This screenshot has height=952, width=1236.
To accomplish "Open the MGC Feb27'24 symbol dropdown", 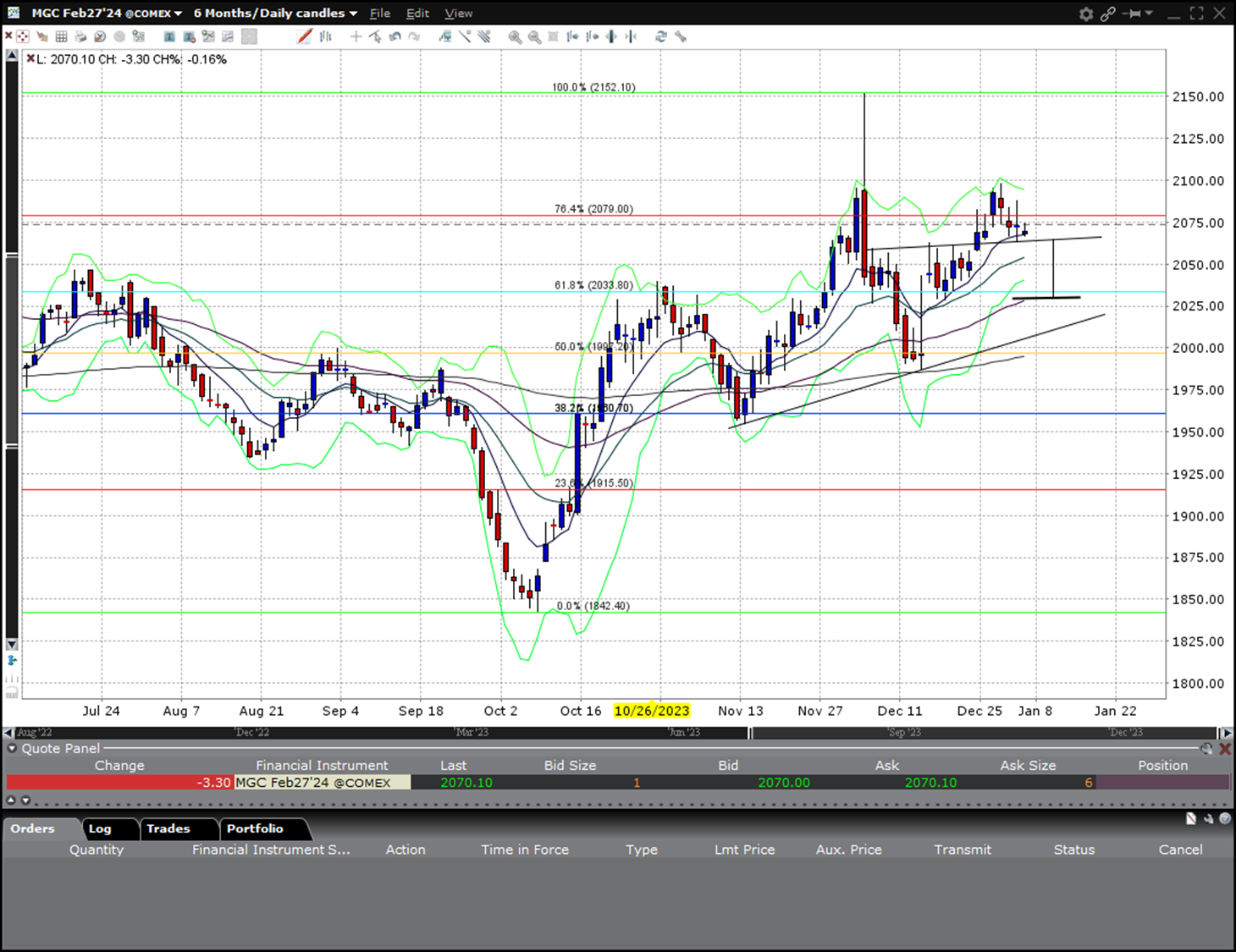I will 107,14.
